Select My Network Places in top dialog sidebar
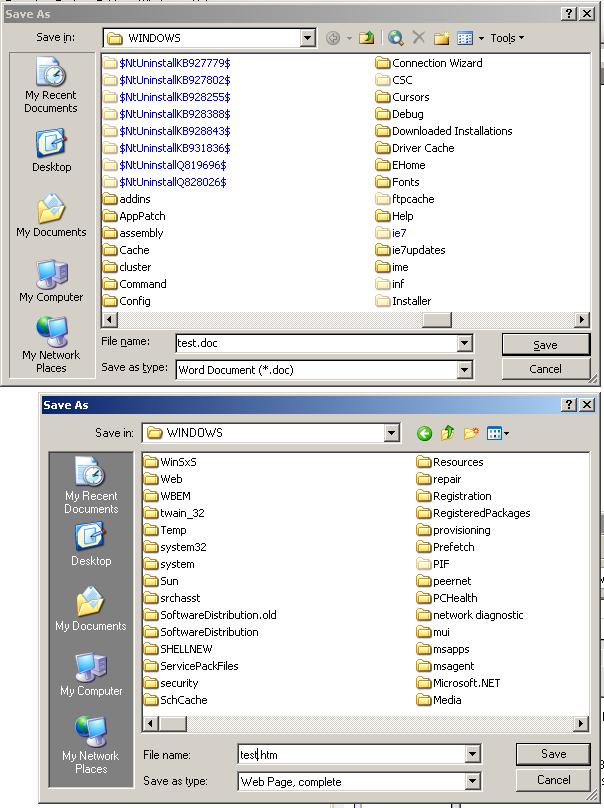Screen dimensions: 604x808 pos(51,345)
